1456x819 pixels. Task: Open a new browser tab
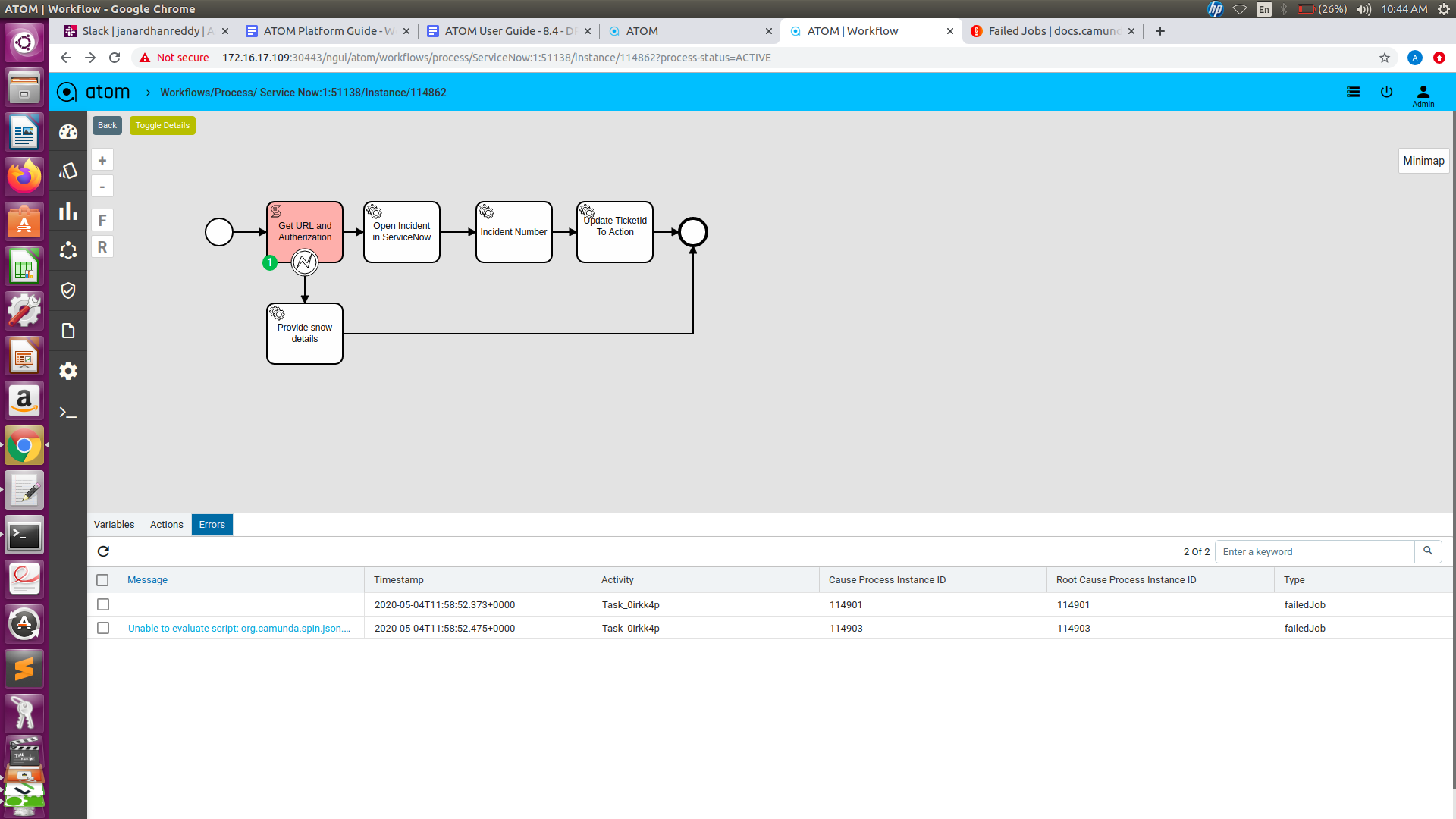point(1160,31)
